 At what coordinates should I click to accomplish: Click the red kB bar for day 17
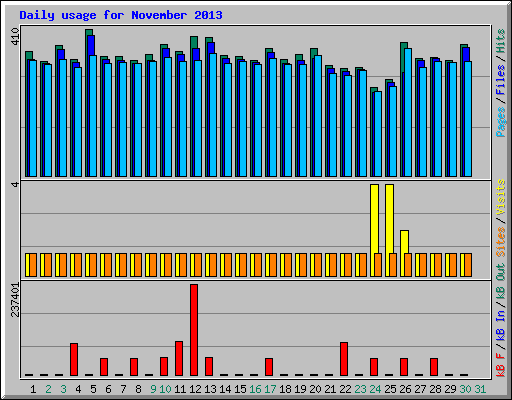[269, 367]
